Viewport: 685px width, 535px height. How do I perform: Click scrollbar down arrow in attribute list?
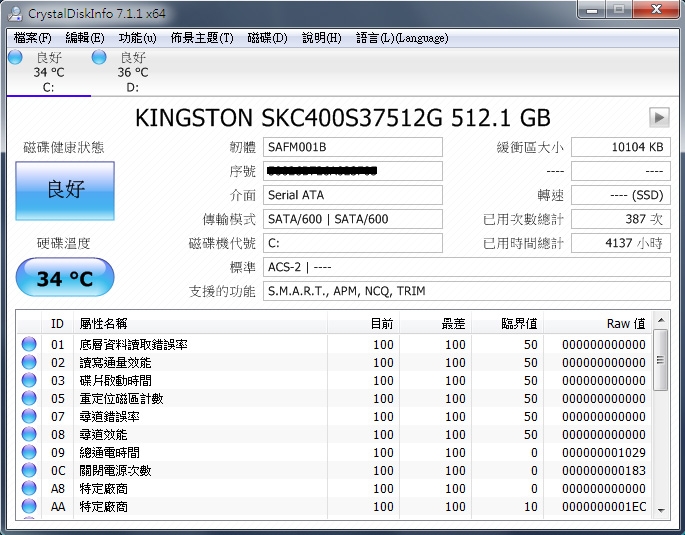[x=661, y=511]
